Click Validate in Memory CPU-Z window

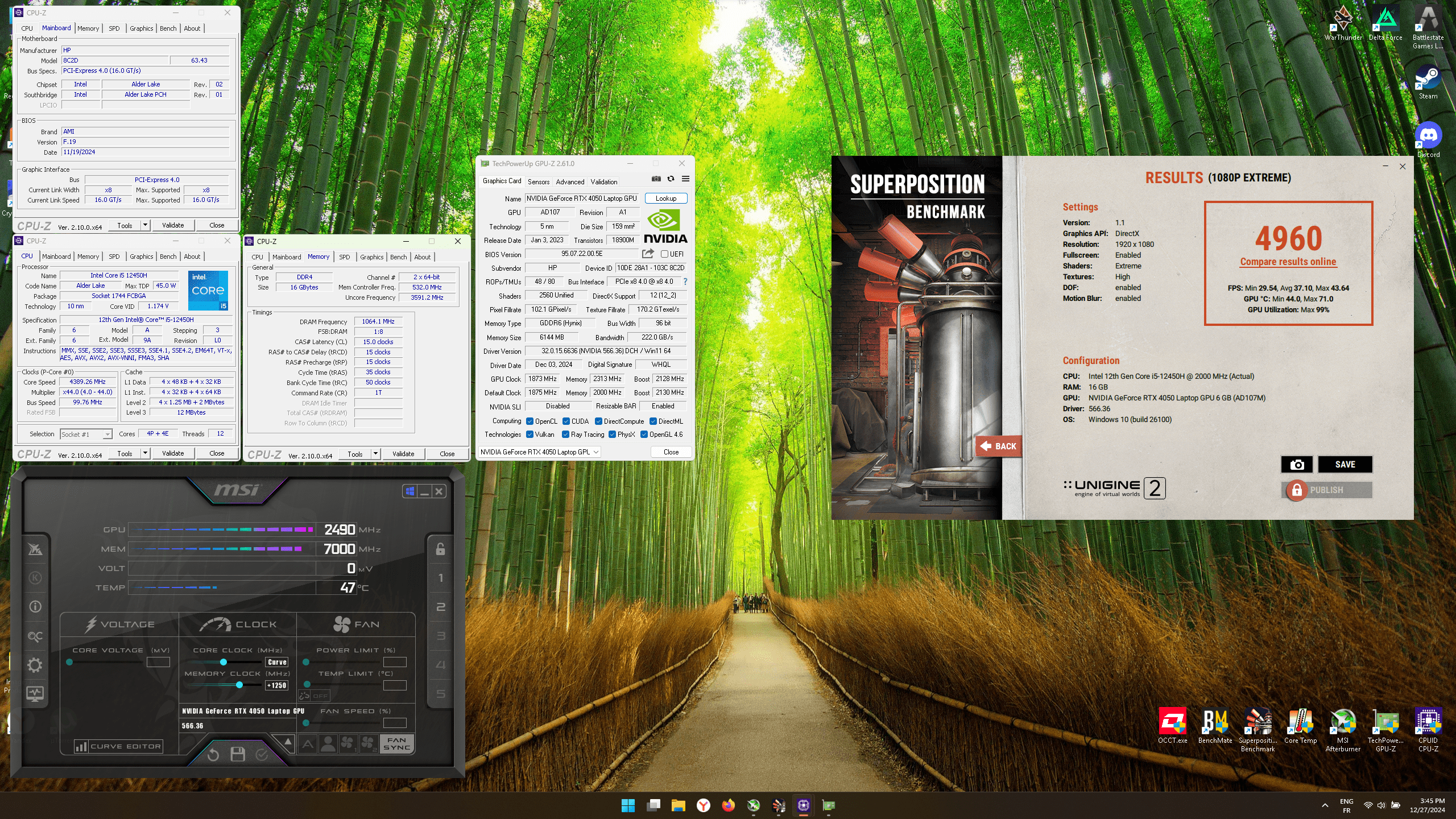[403, 454]
